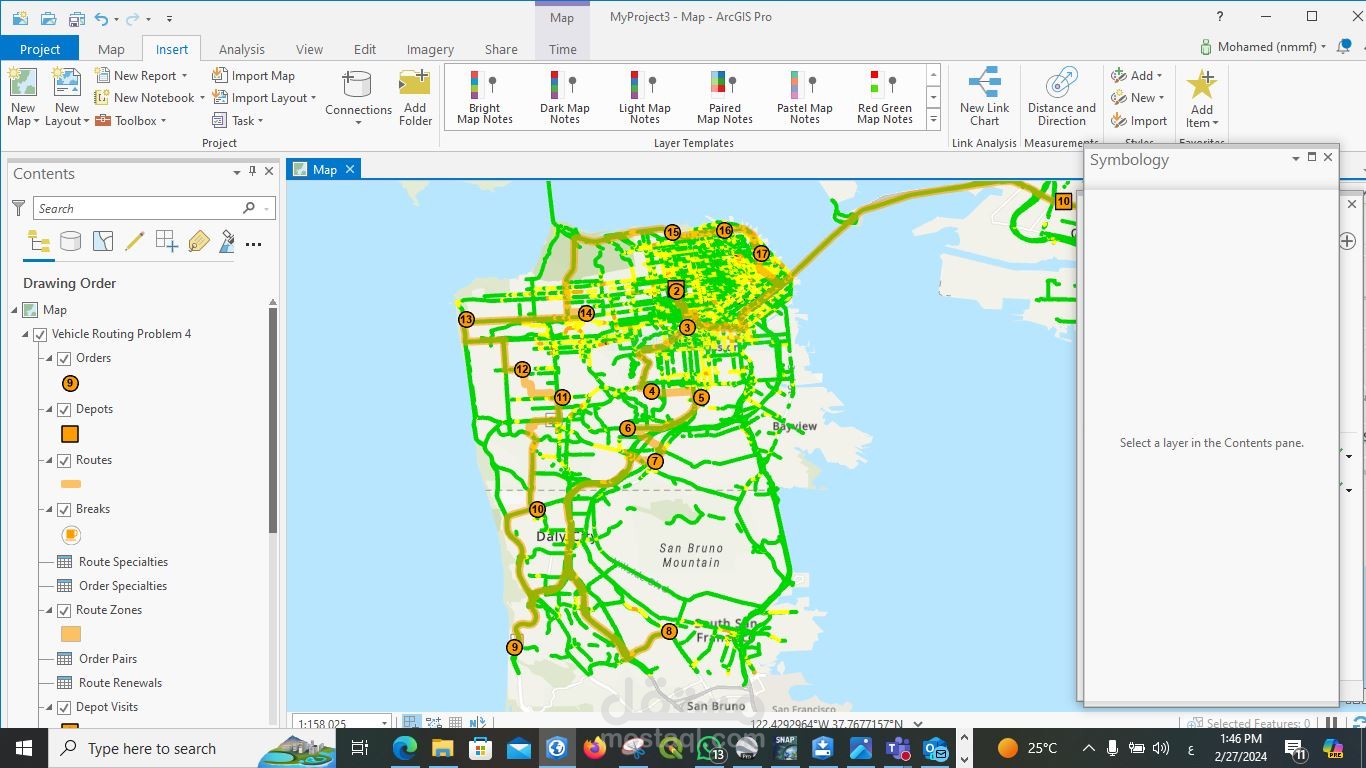Screen dimensions: 1366x768
Task: Select List By Labeling tag icon
Action: pyautogui.click(x=198, y=241)
